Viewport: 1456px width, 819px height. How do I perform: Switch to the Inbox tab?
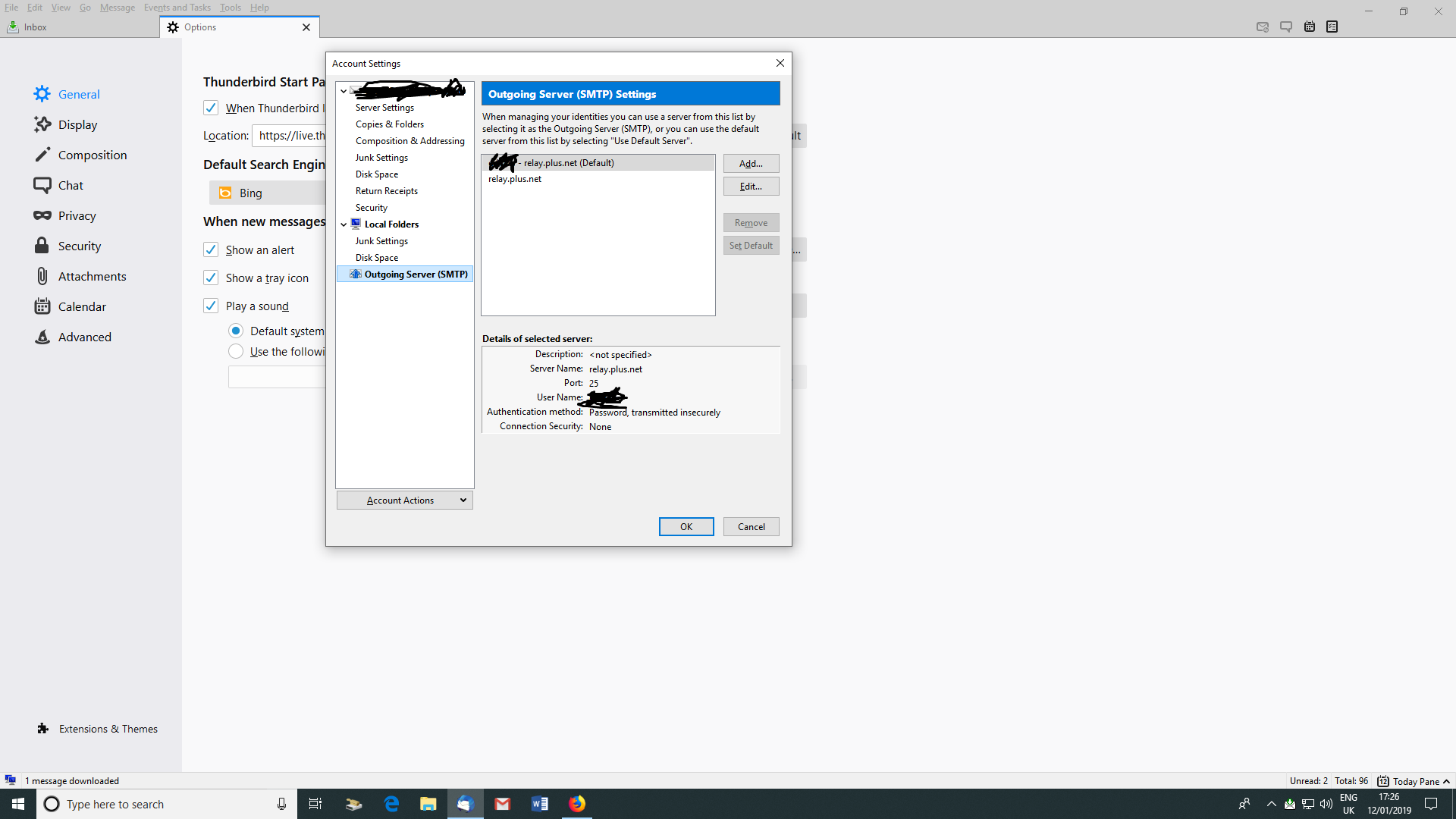(x=35, y=27)
